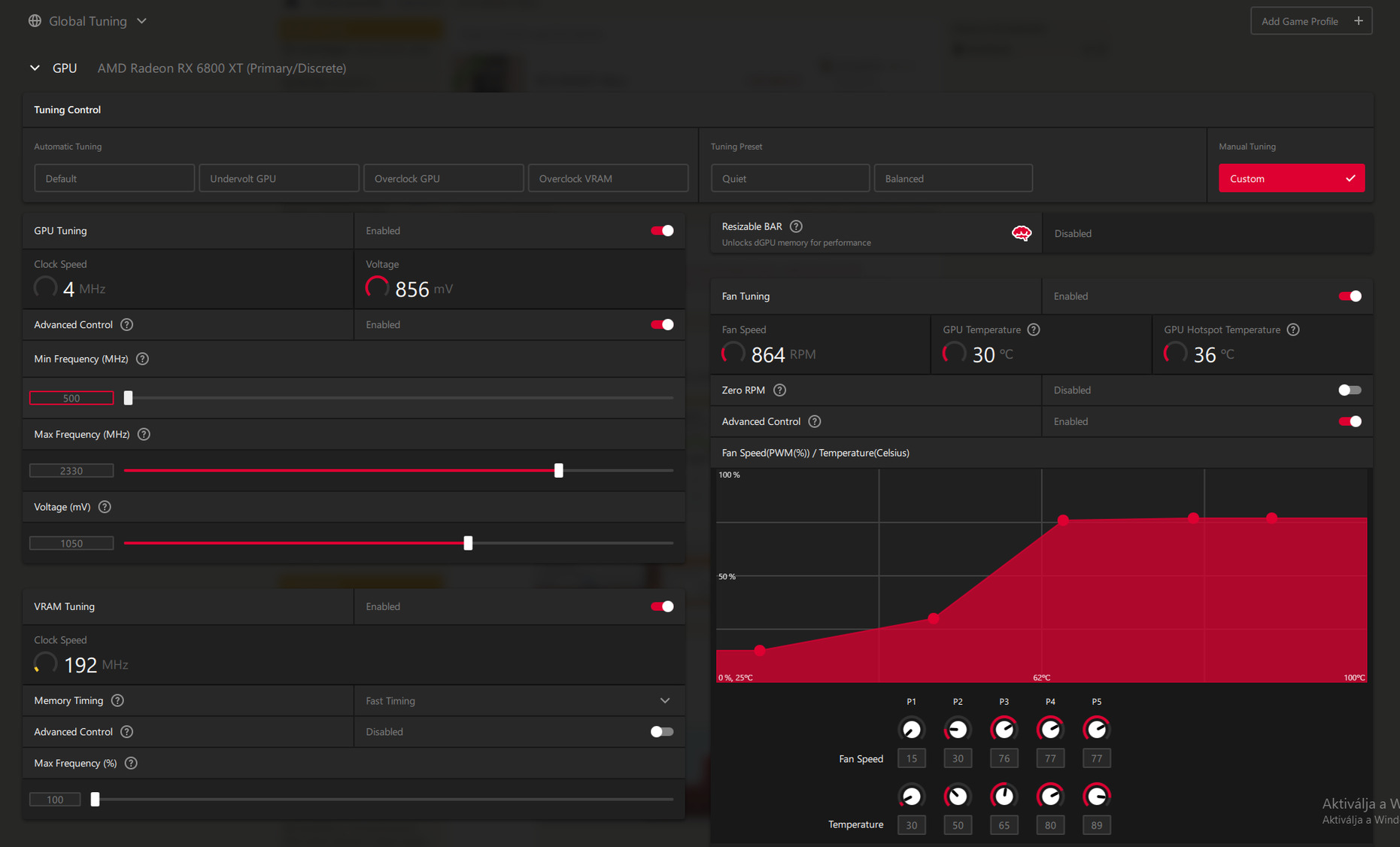
Task: Click the Resizable BAR help icon
Action: 796,226
